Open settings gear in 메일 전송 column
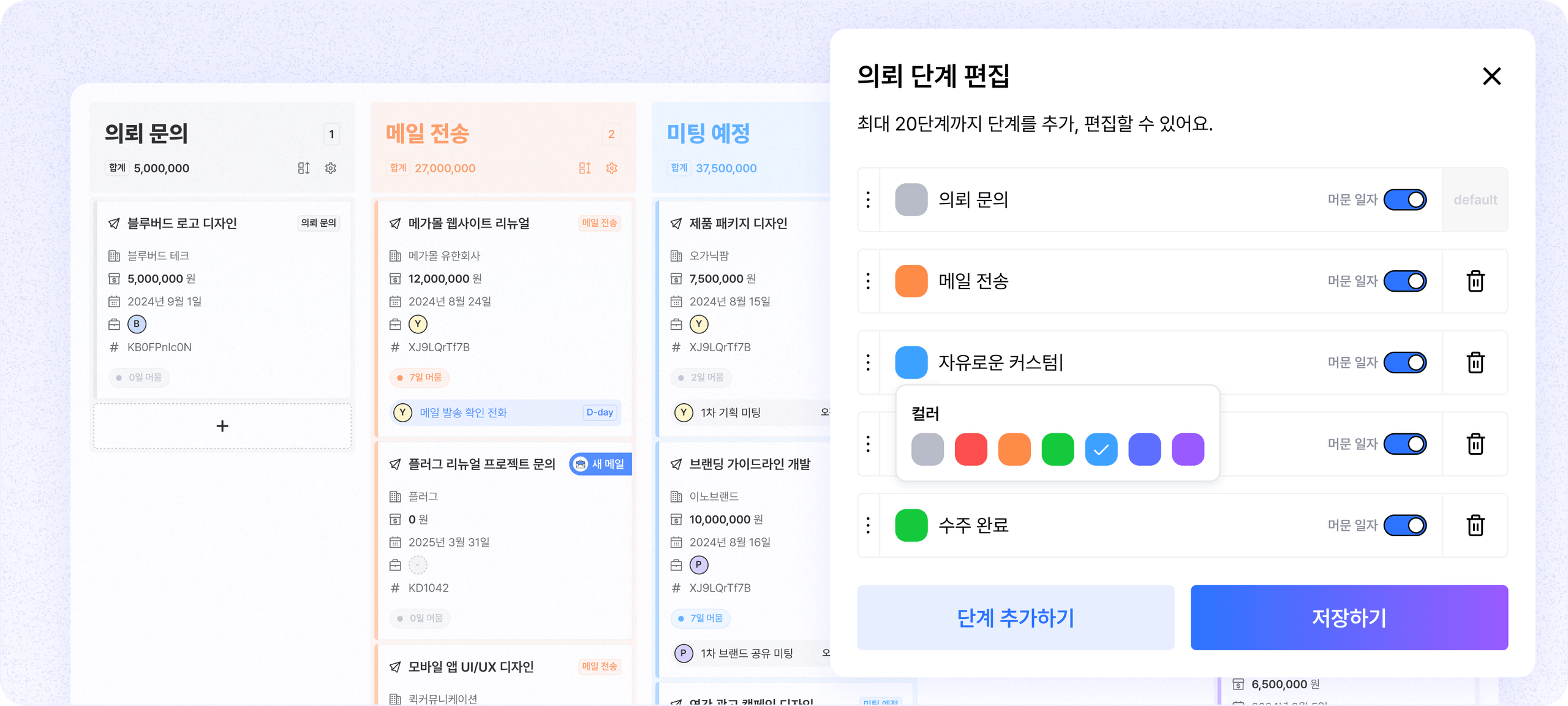The width and height of the screenshot is (1568, 706). coord(611,168)
